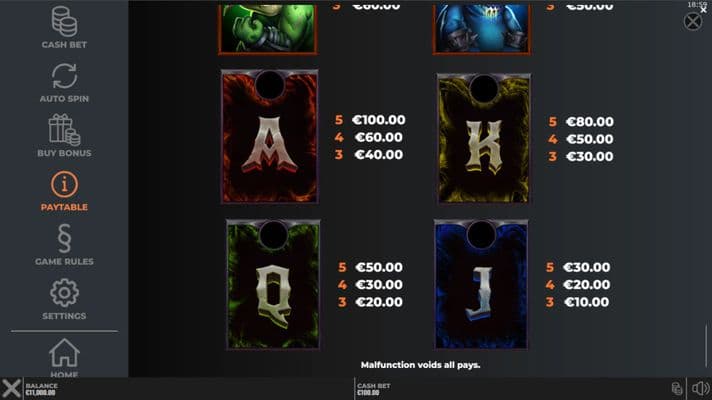Open the Settings gear icon
The width and height of the screenshot is (712, 400).
[64, 293]
